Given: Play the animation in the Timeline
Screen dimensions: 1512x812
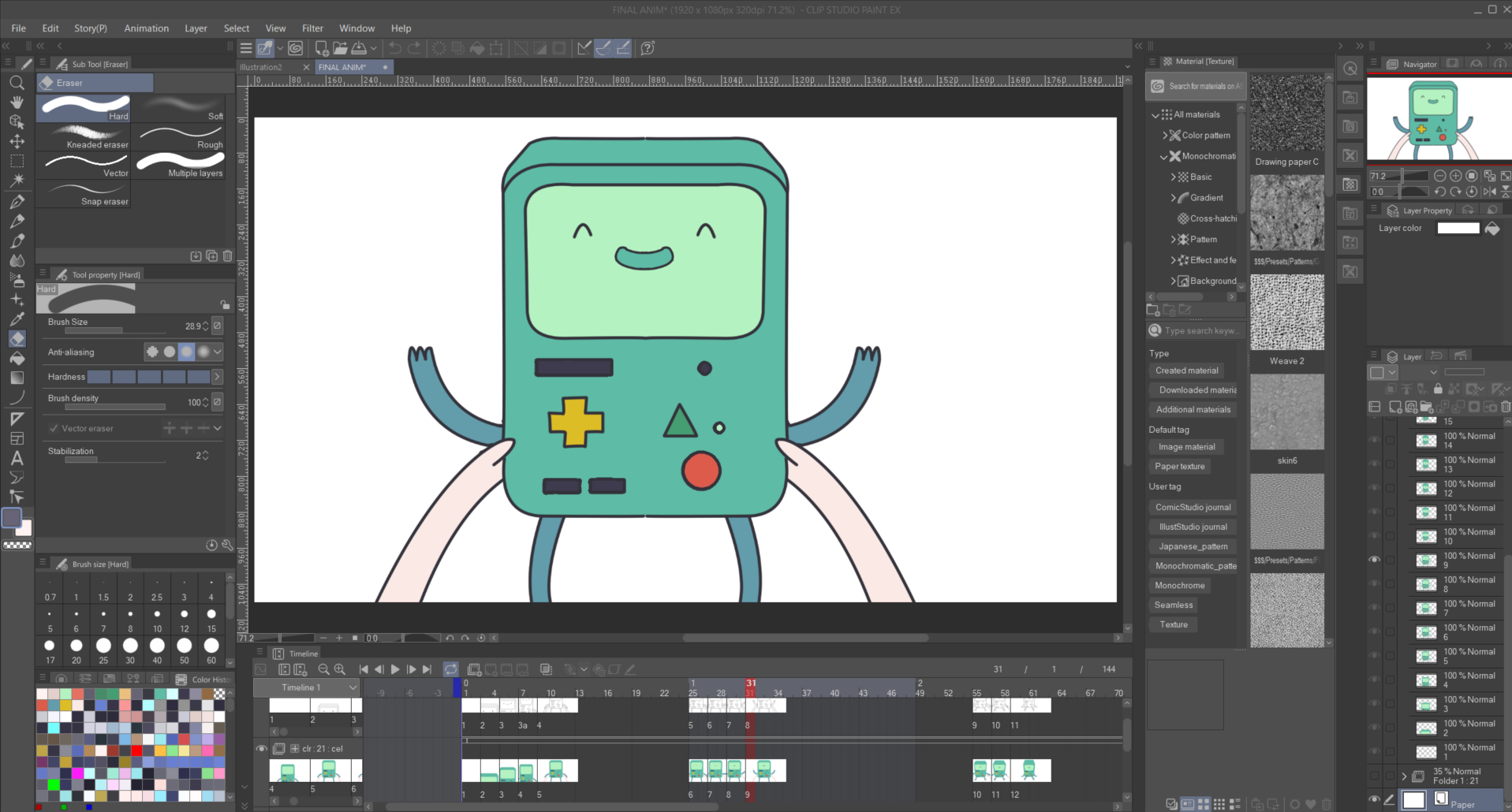Looking at the screenshot, I should point(395,669).
